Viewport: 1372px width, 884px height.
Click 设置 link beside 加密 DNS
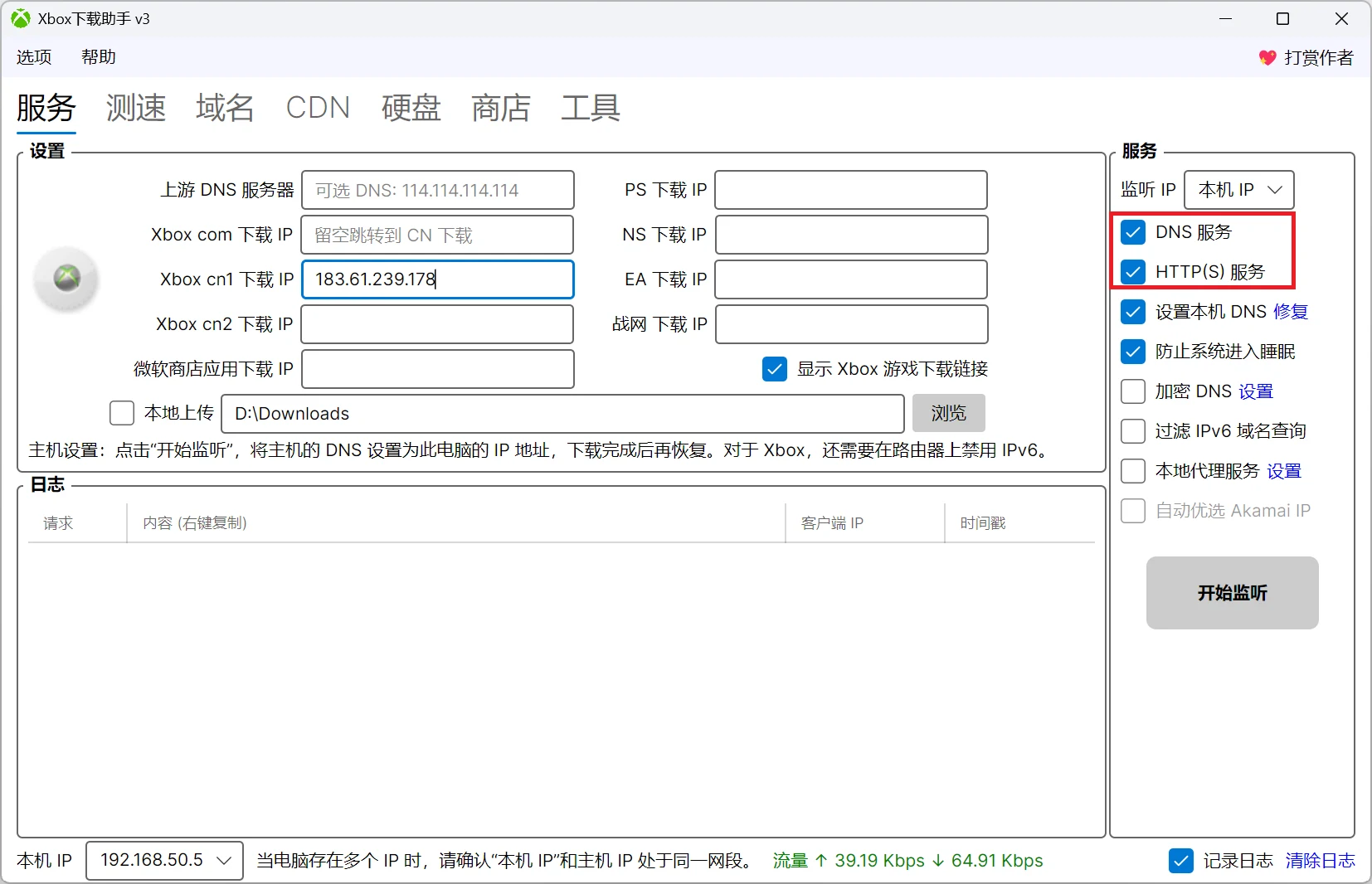(1256, 391)
